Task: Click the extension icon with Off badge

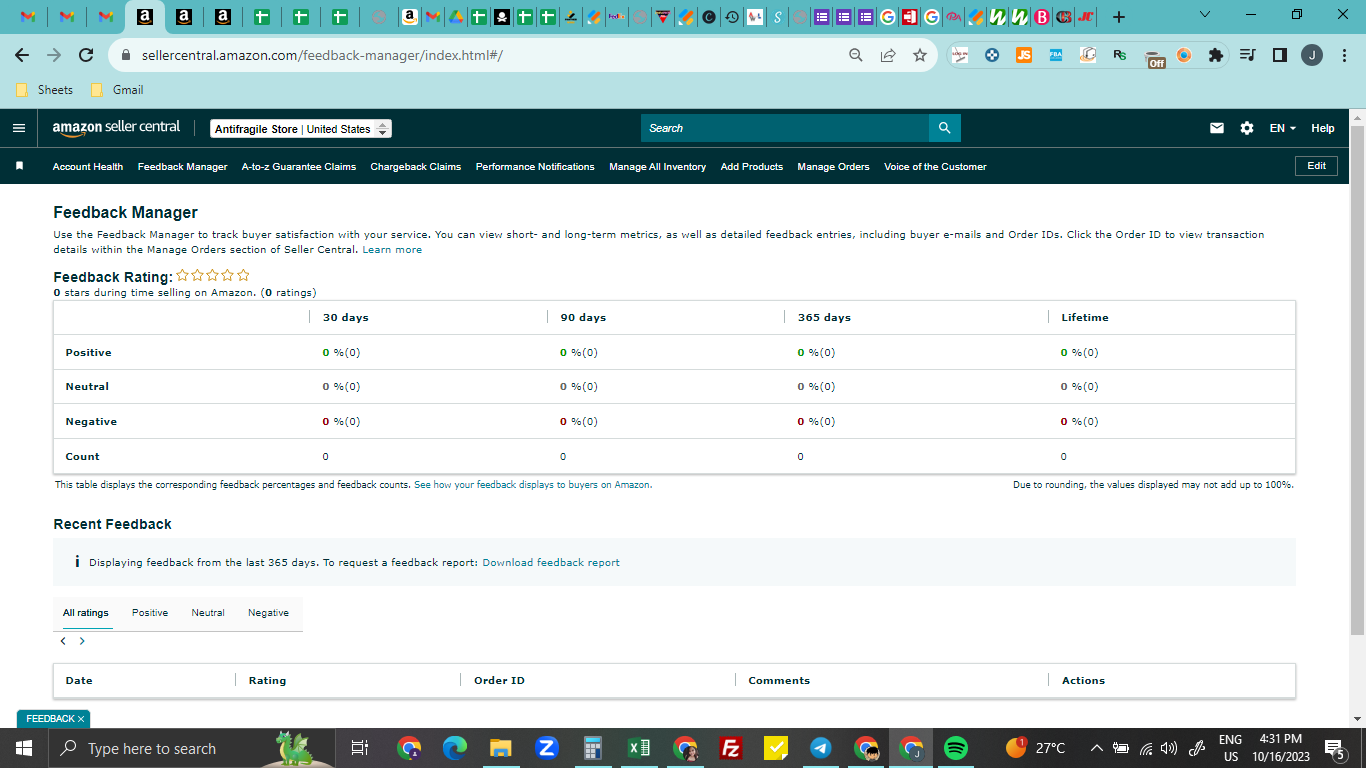Action: pyautogui.click(x=1154, y=57)
